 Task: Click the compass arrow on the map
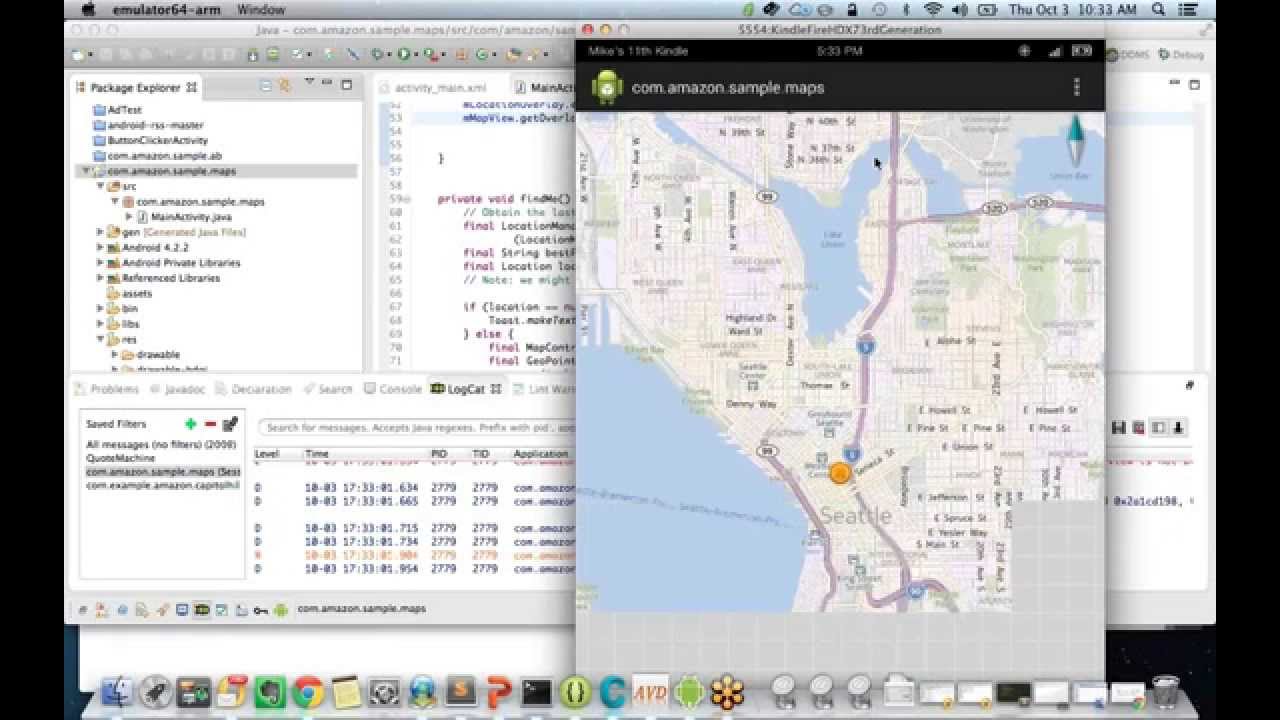(1076, 140)
